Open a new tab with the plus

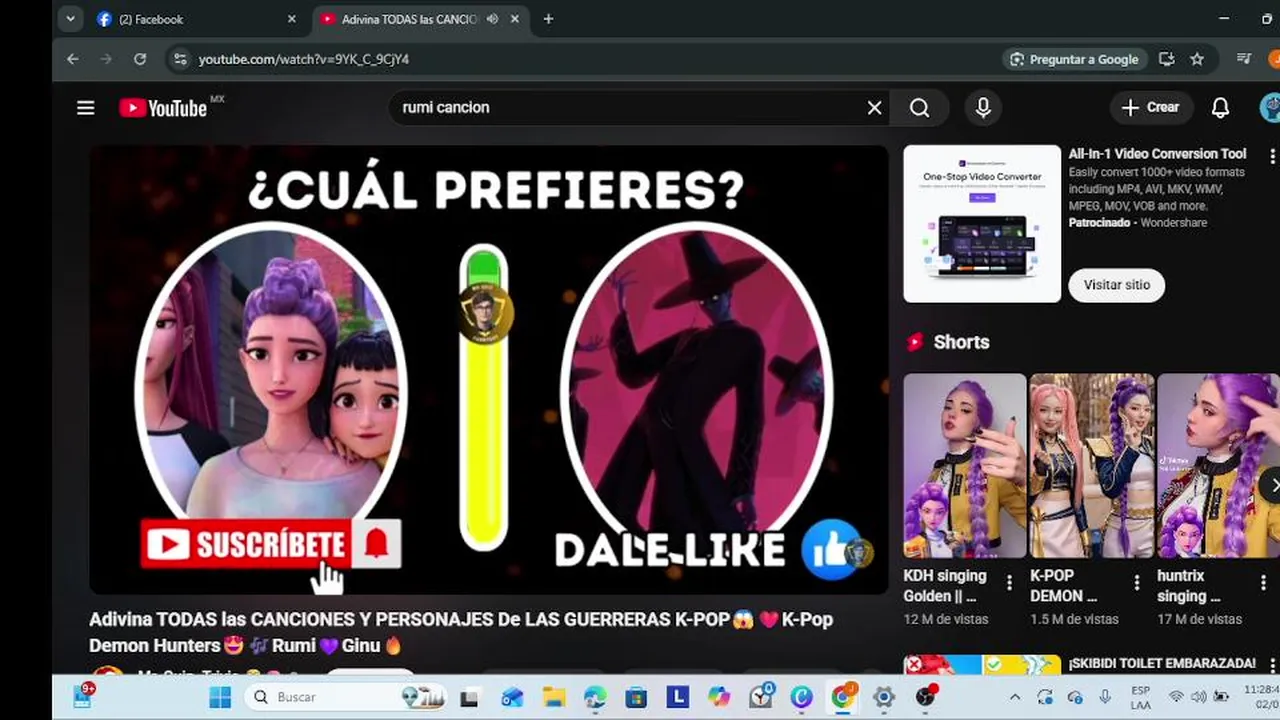pos(548,19)
